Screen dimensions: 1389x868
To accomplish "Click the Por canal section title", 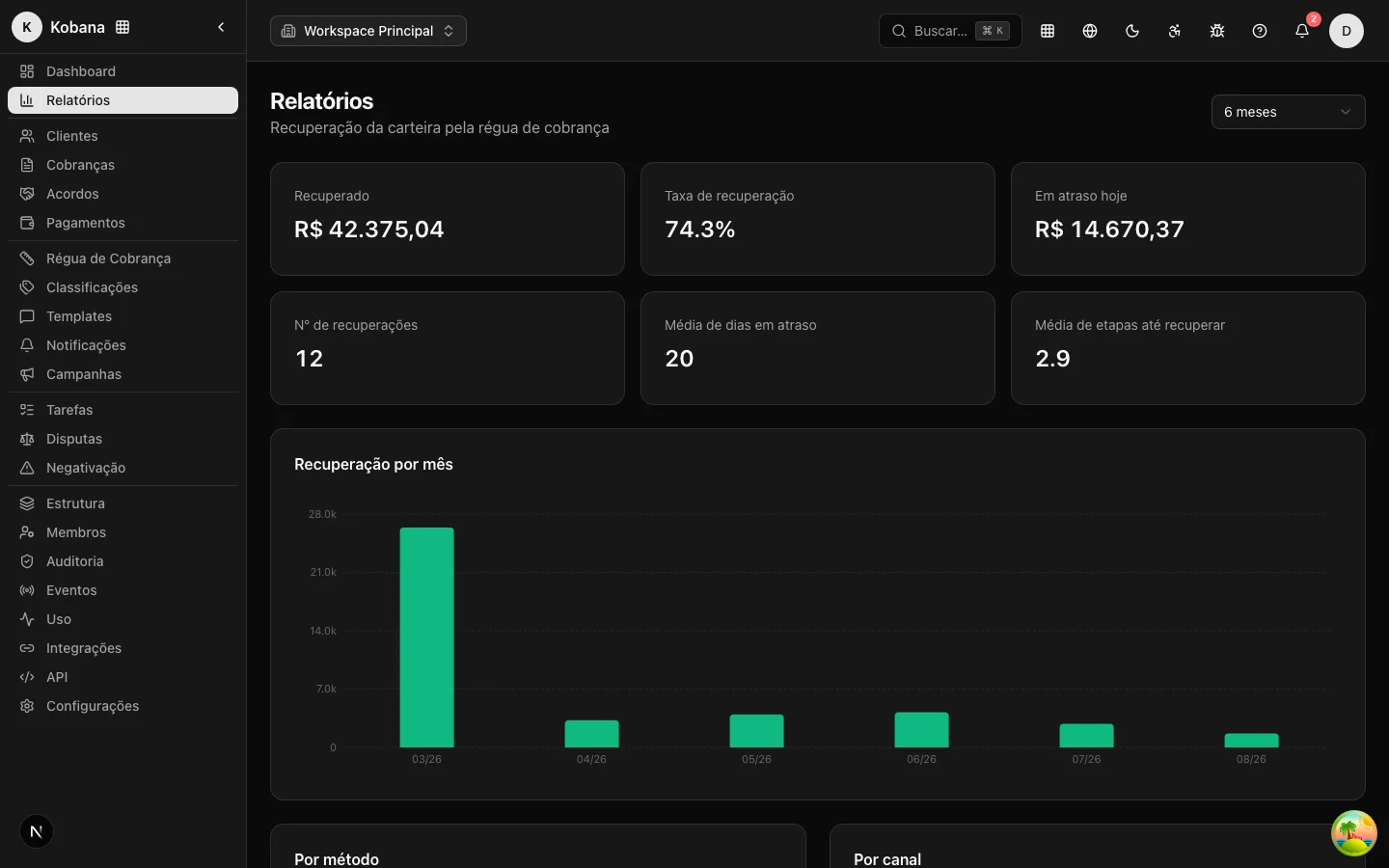I will pyautogui.click(x=887, y=859).
